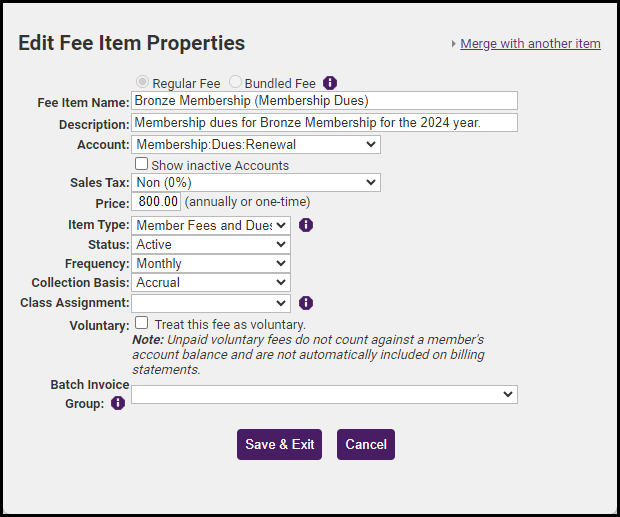
Task: Click the info icon next to Class Assignment
Action: click(x=306, y=302)
